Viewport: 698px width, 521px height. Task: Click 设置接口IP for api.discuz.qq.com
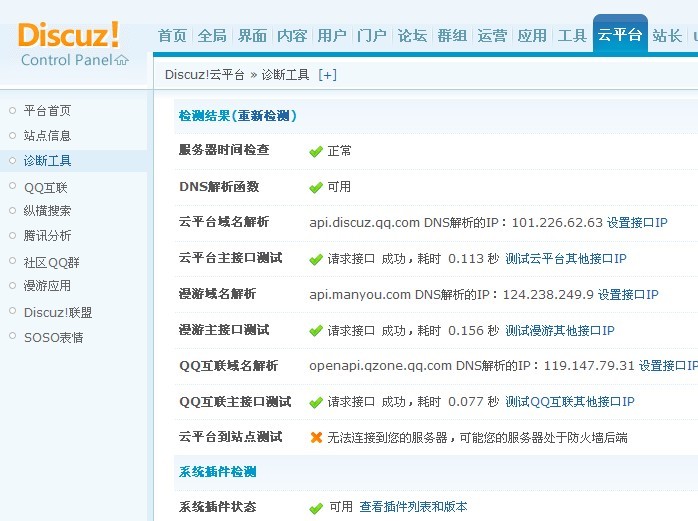pos(637,222)
